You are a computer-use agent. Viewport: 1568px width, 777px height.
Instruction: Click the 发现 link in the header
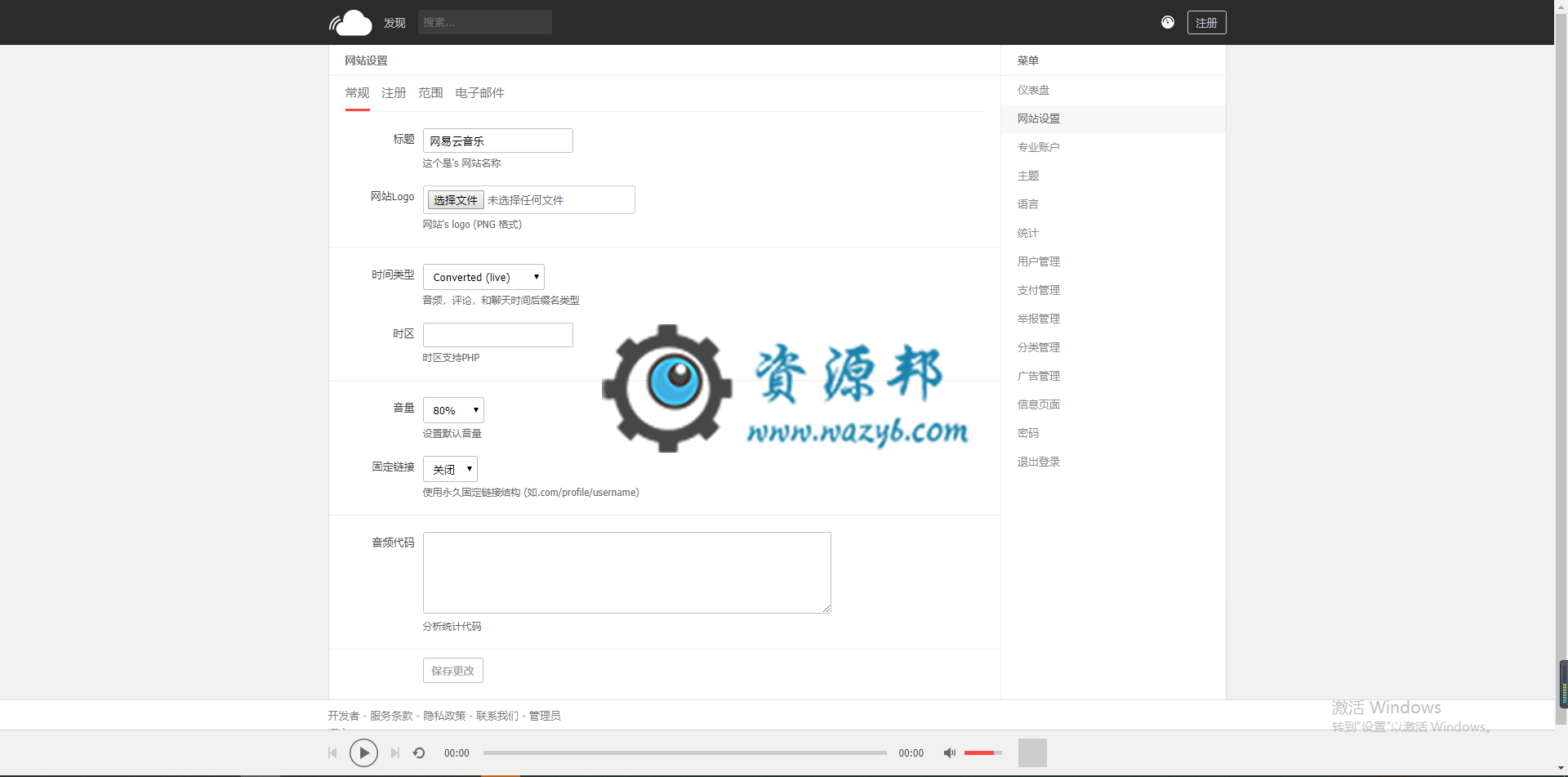[394, 23]
